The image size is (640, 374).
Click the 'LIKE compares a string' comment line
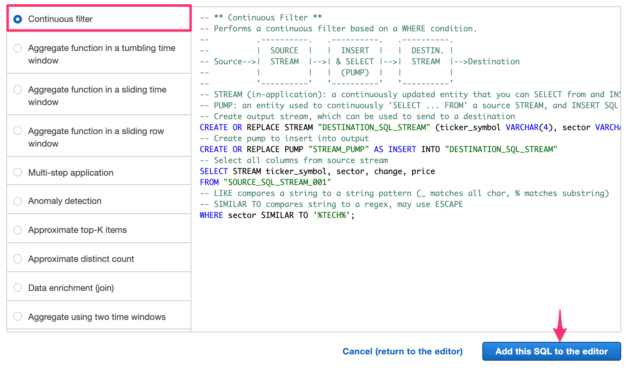pos(404,193)
